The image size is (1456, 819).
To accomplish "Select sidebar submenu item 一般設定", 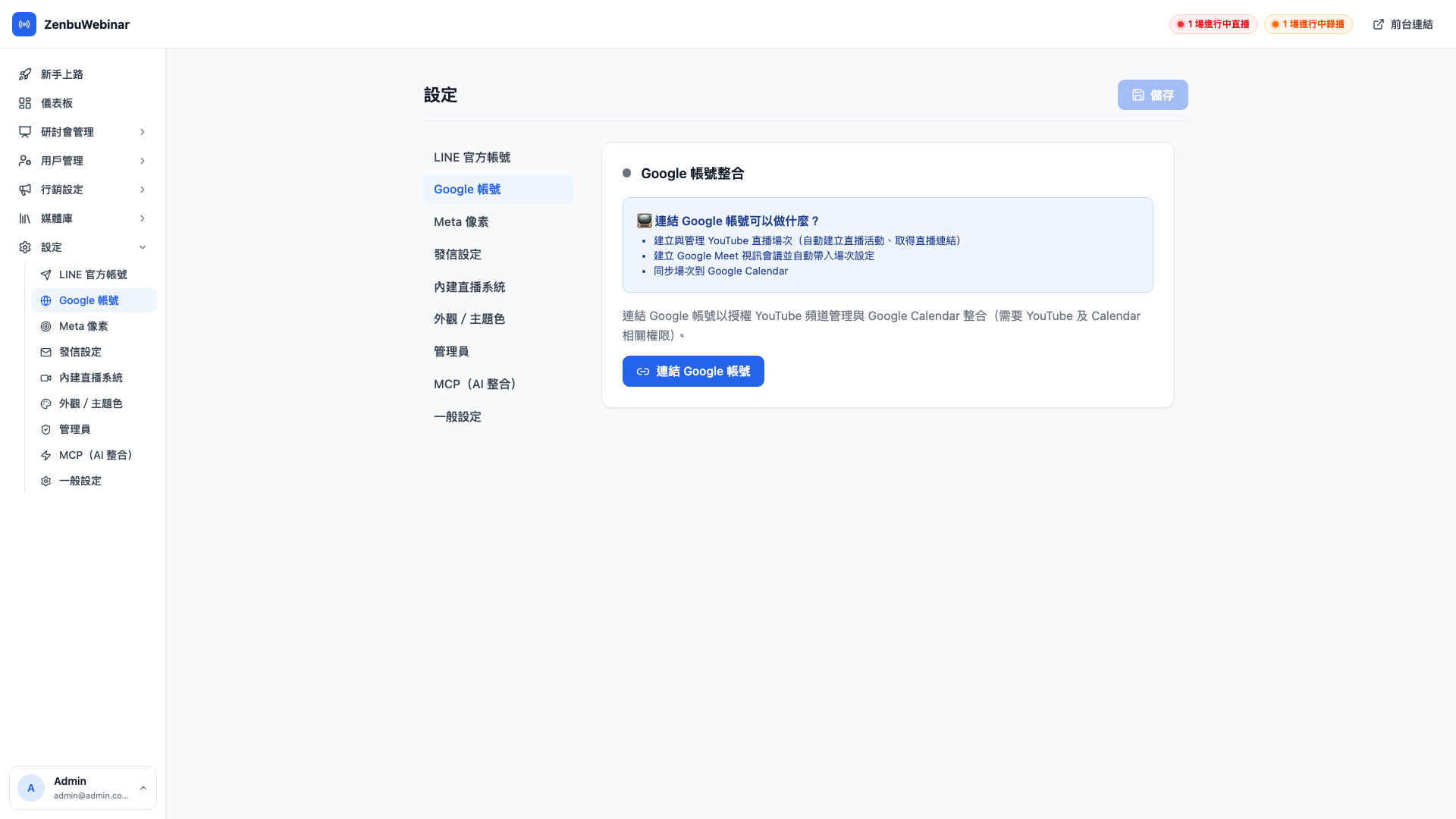I will 94,481.
